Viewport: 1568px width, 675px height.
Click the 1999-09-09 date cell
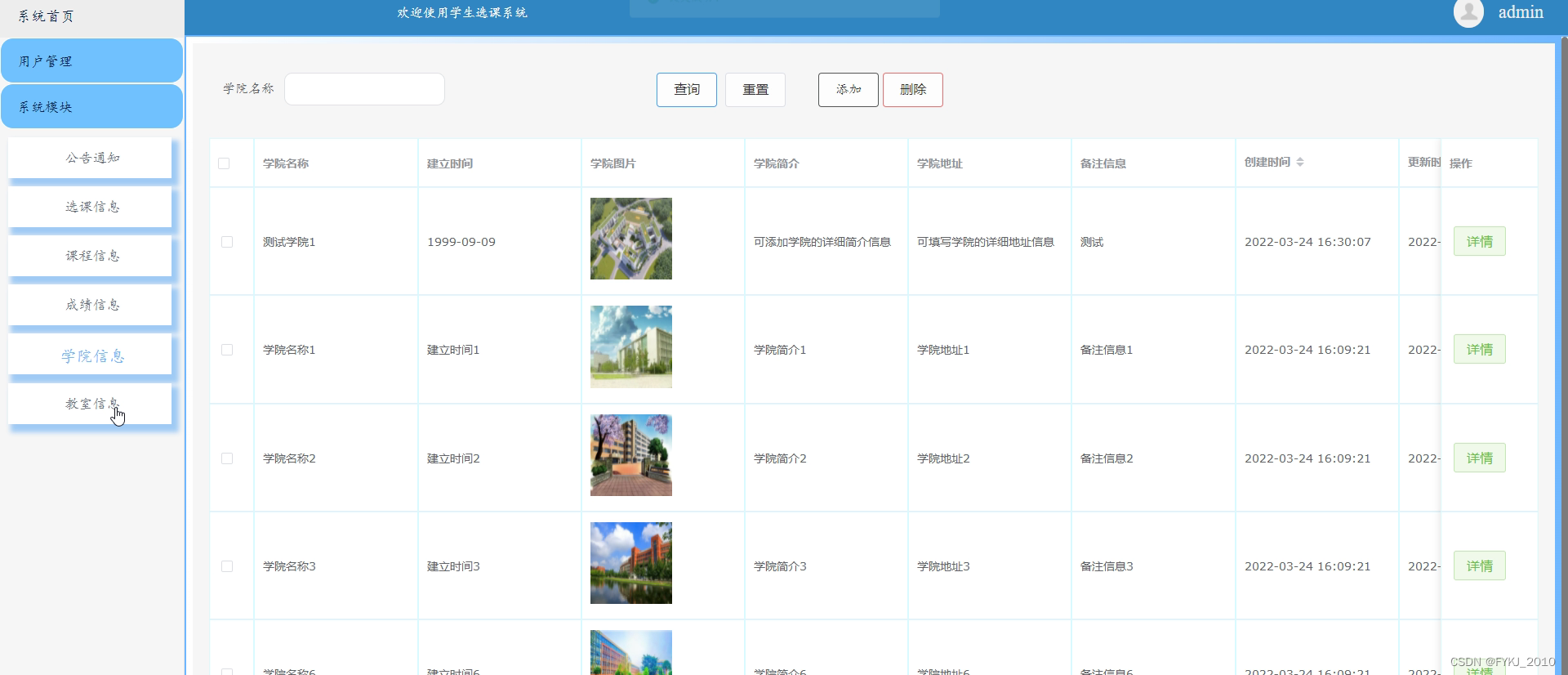click(x=461, y=242)
